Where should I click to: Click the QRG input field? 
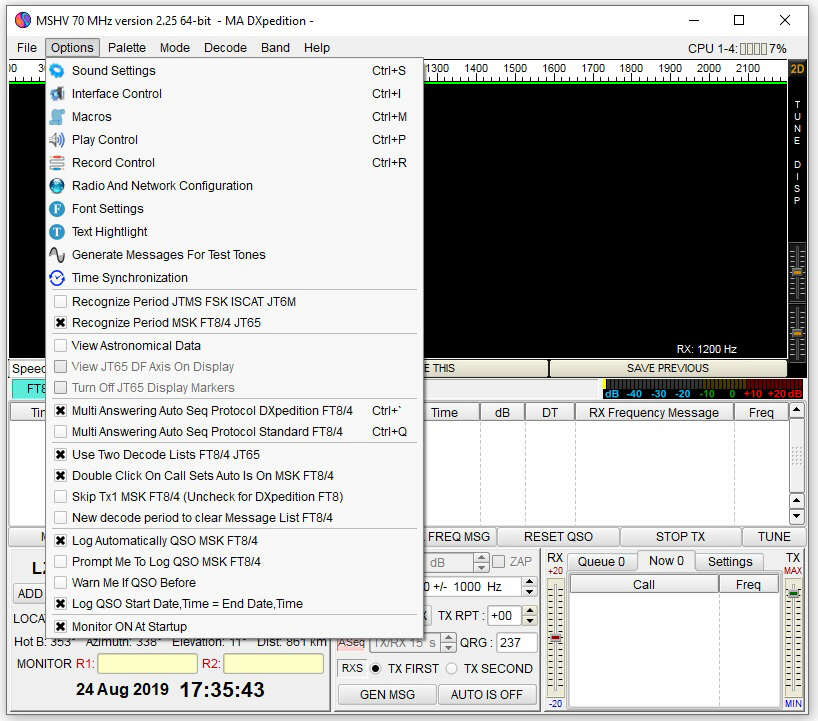(516, 643)
